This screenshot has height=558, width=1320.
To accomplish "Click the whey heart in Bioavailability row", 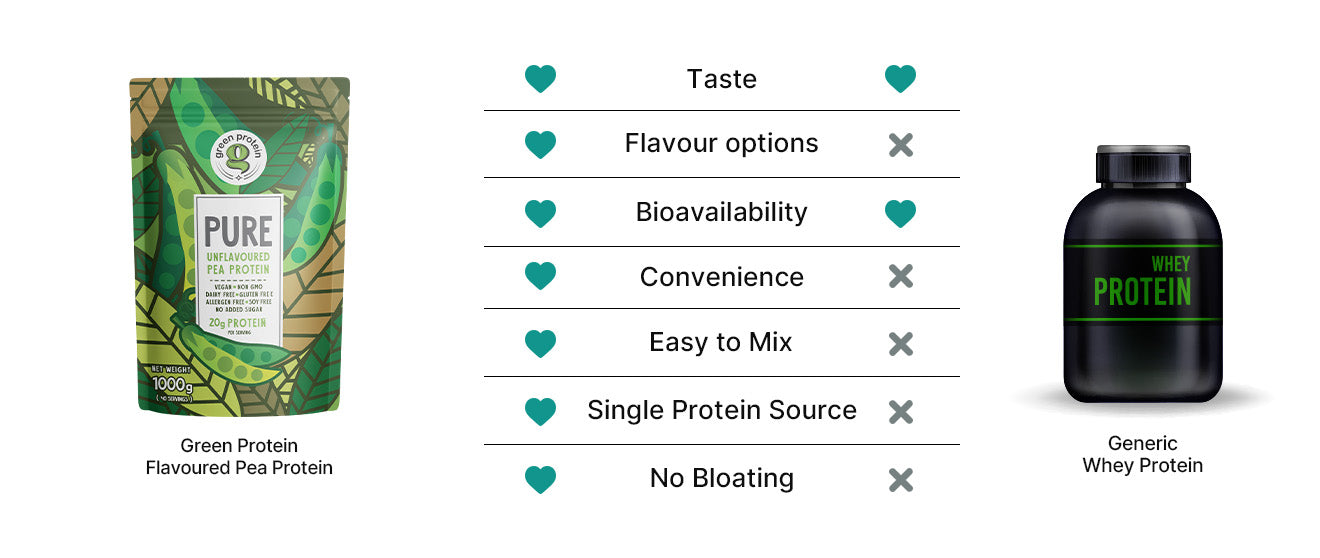I will click(900, 213).
